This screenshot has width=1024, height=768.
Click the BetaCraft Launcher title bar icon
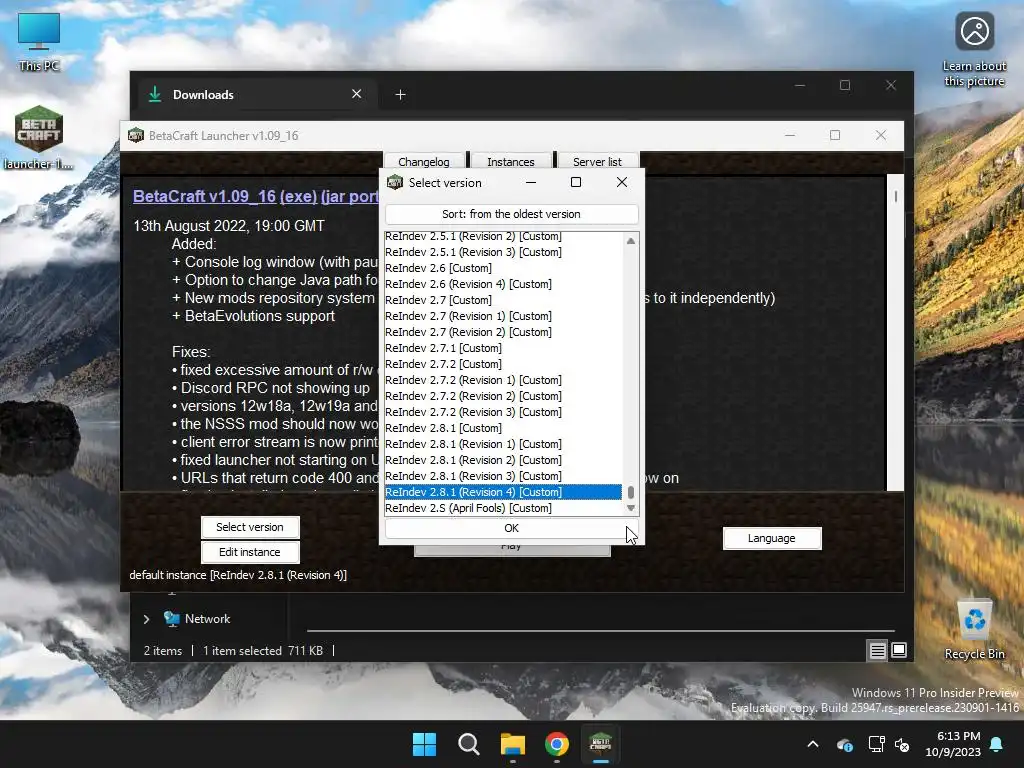pos(136,135)
